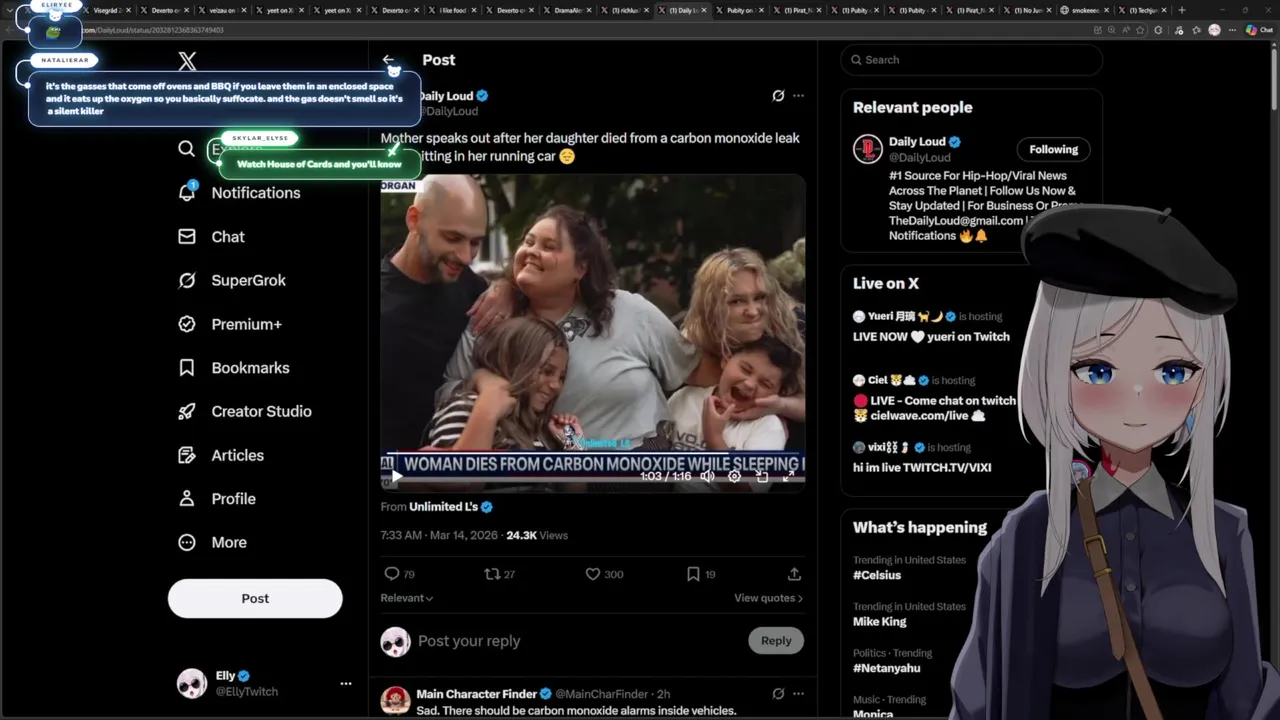Like the post with 300 likes
1280x720 pixels.
[593, 574]
